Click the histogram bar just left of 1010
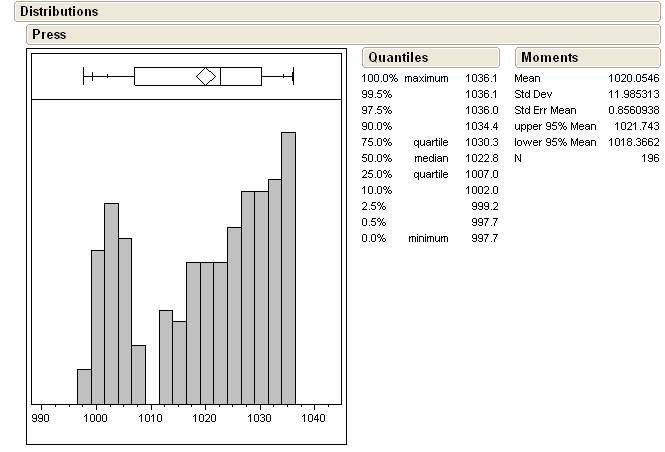665x452 pixels. click(138, 373)
